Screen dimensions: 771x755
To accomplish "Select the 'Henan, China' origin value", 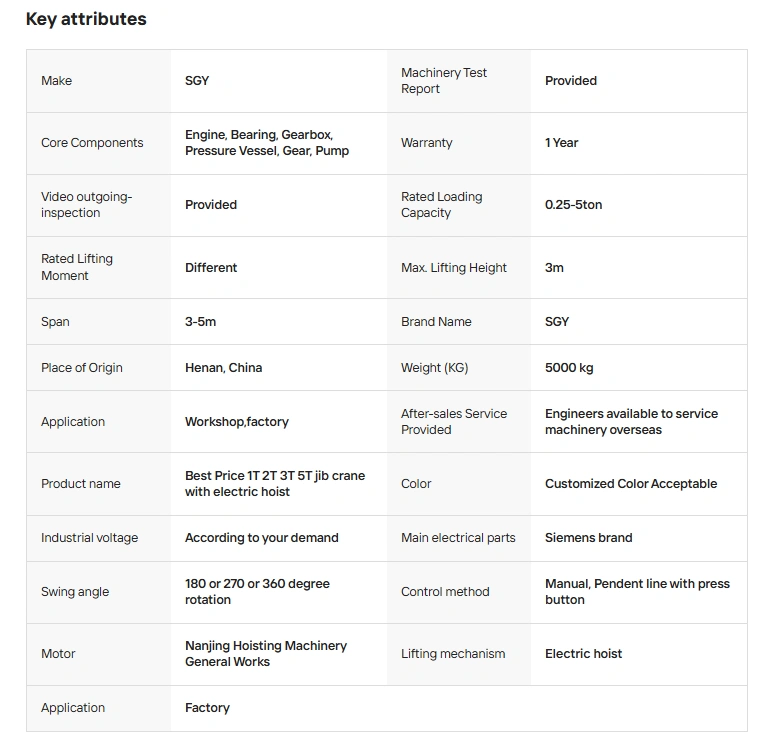I will (x=223, y=368).
